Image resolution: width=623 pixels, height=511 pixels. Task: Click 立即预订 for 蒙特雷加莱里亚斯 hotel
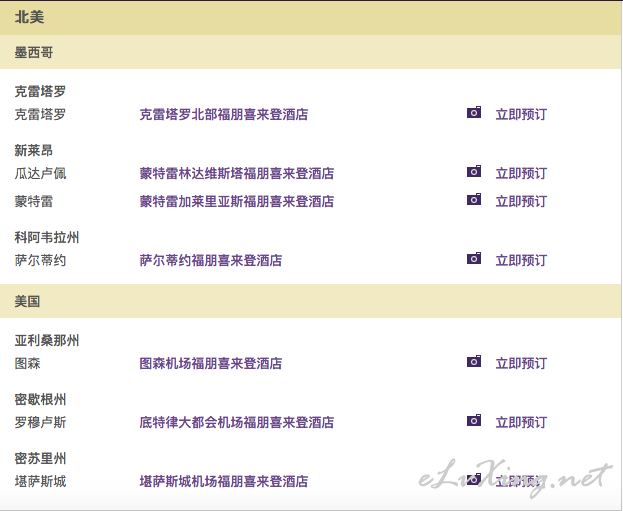pyautogui.click(x=521, y=201)
